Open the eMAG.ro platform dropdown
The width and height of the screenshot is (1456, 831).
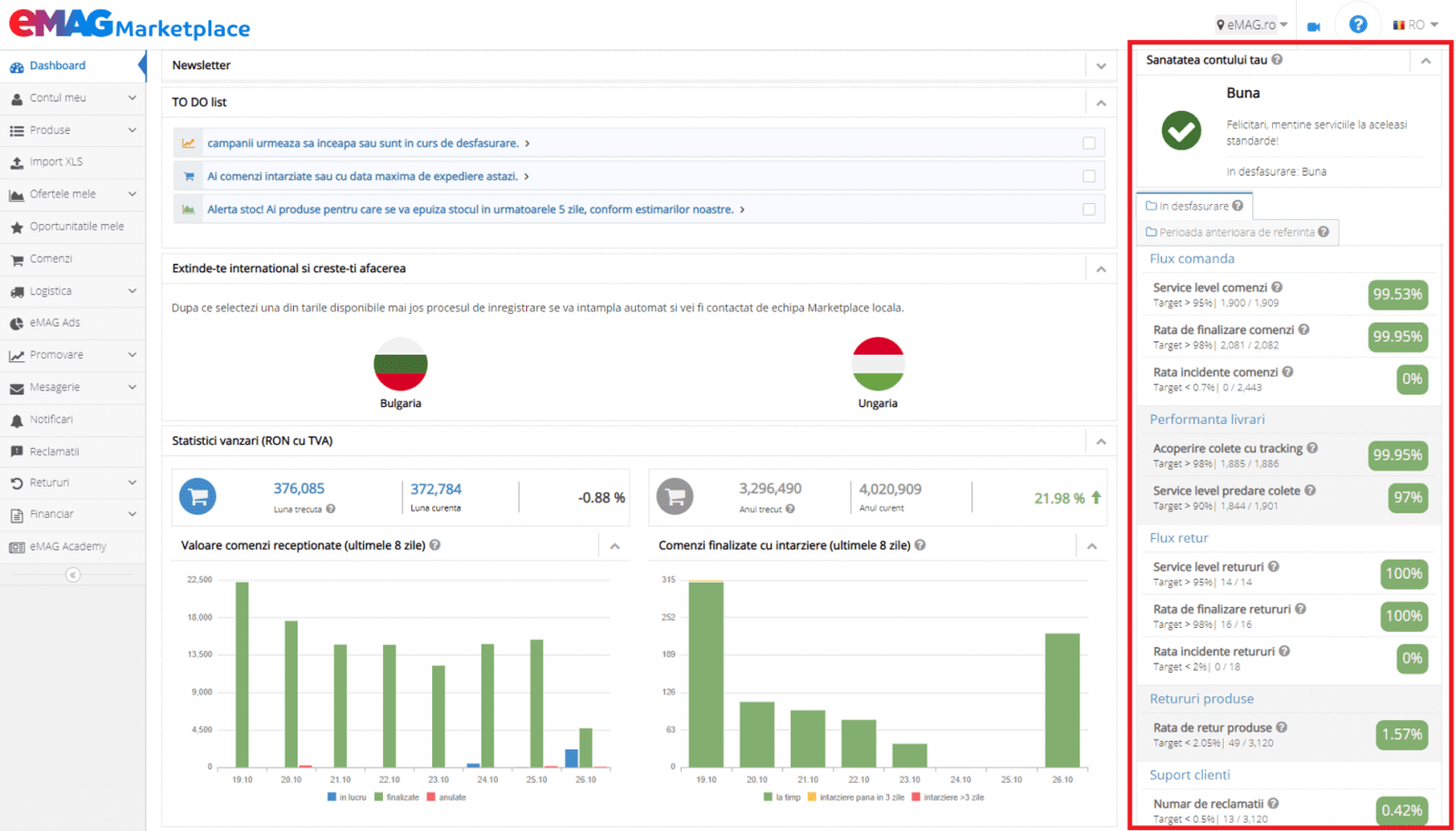tap(1252, 25)
